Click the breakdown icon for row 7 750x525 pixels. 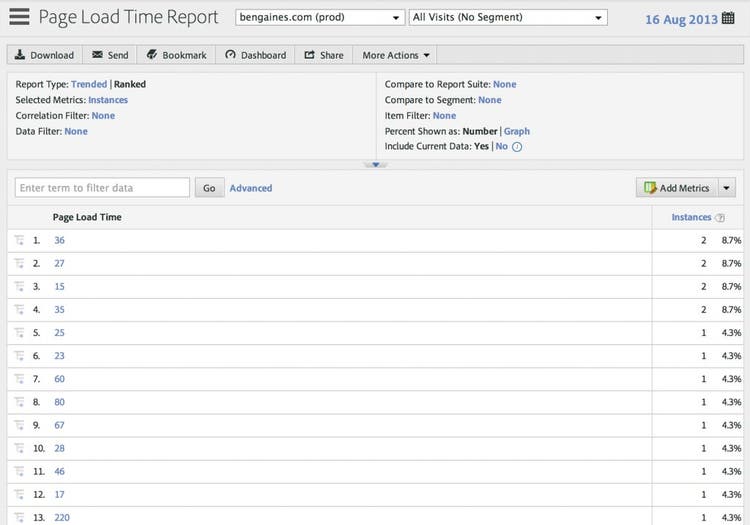click(19, 379)
